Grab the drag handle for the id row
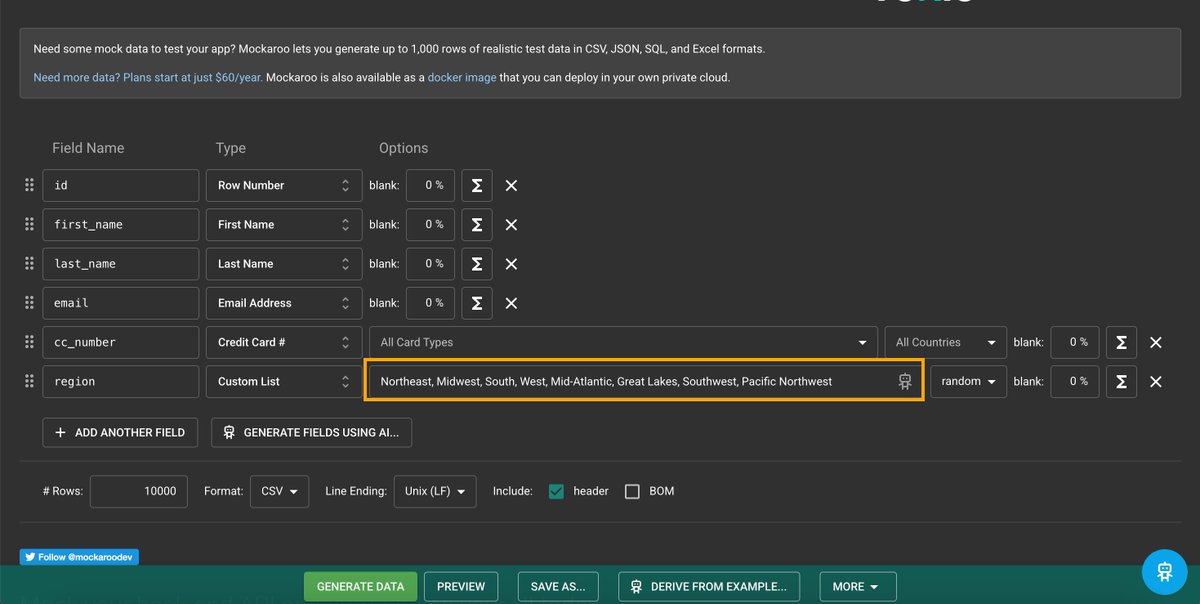Screen dimensions: 1200x604 (x=29, y=185)
